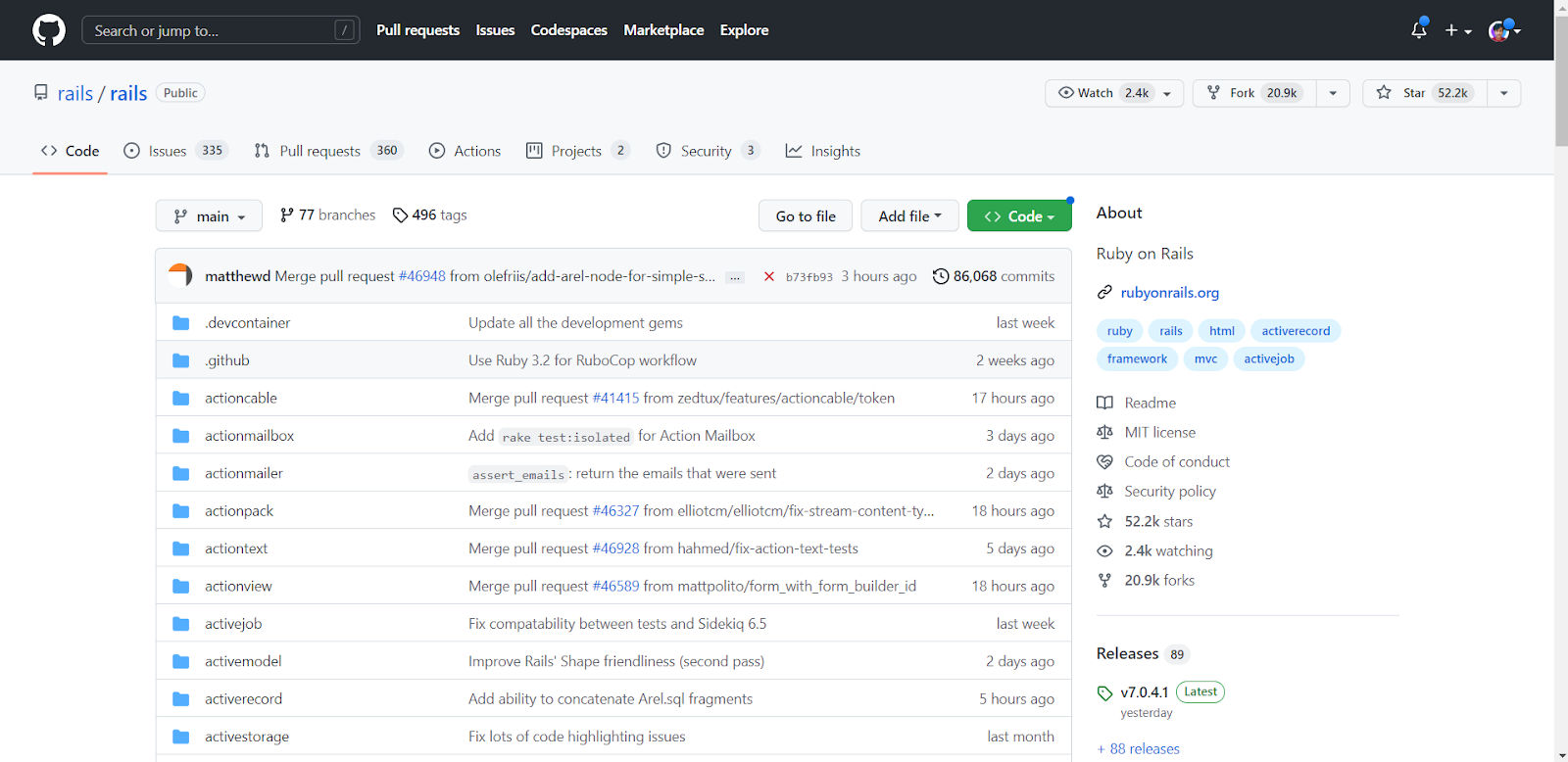Open user avatar account menu
This screenshot has height=762, width=1568.
click(x=1503, y=30)
